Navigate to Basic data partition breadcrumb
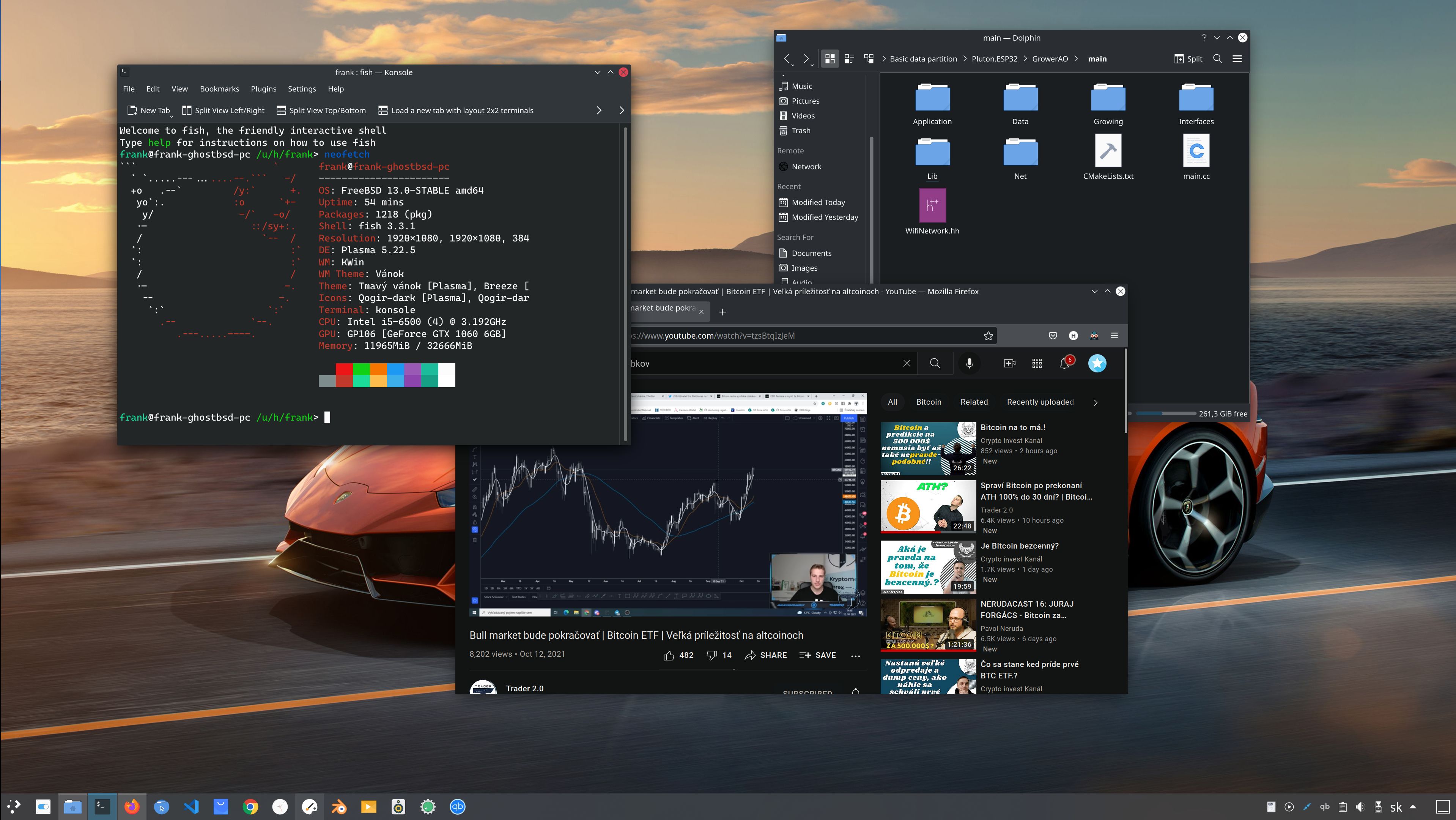This screenshot has height=820, width=1456. (923, 59)
